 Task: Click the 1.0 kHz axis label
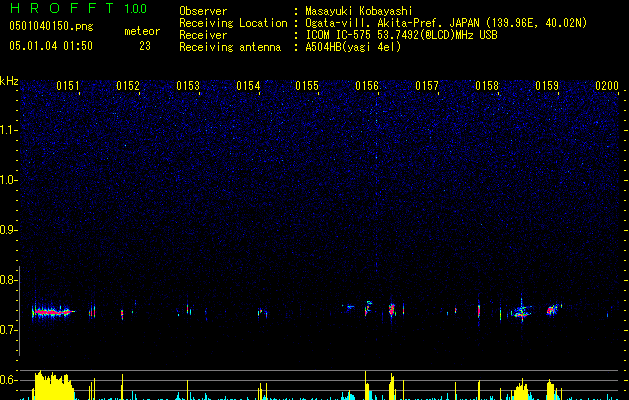(9, 180)
